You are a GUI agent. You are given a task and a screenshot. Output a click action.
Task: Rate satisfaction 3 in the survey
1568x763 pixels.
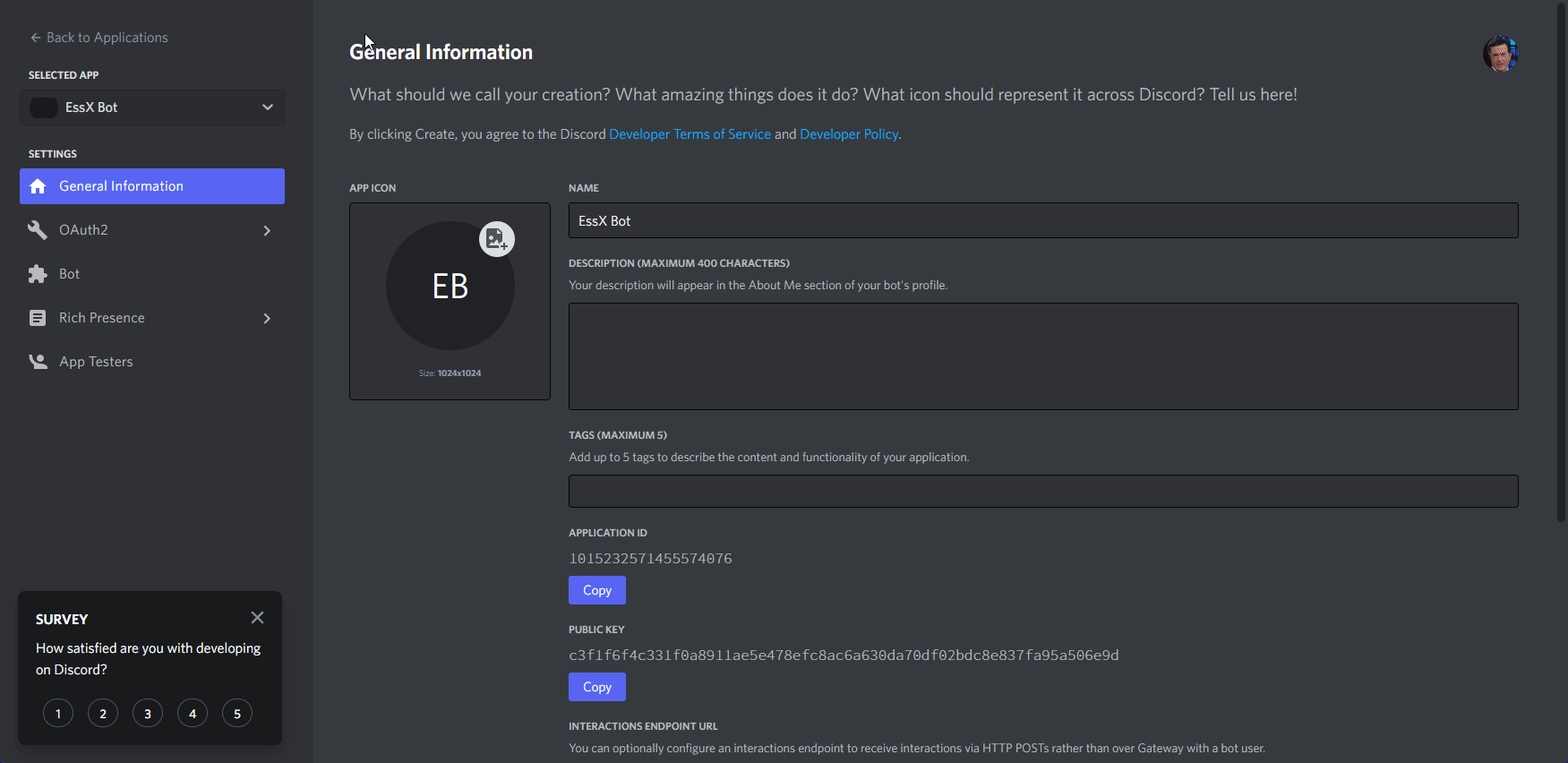point(148,714)
